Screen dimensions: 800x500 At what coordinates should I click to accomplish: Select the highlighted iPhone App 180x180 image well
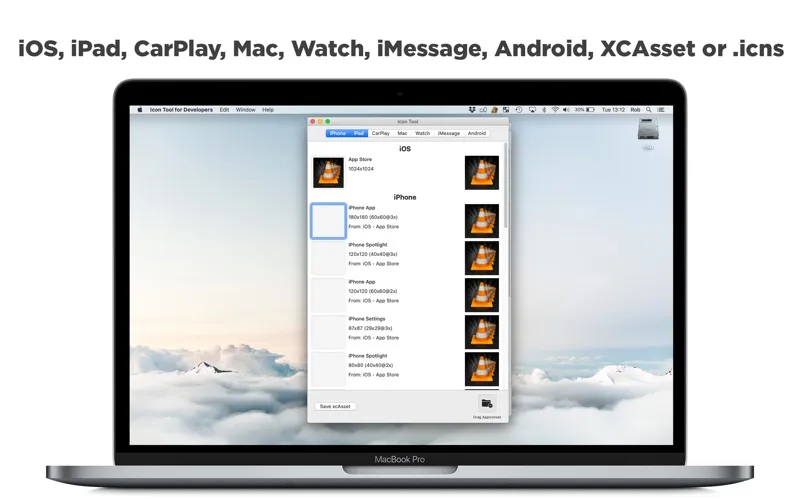tap(328, 221)
